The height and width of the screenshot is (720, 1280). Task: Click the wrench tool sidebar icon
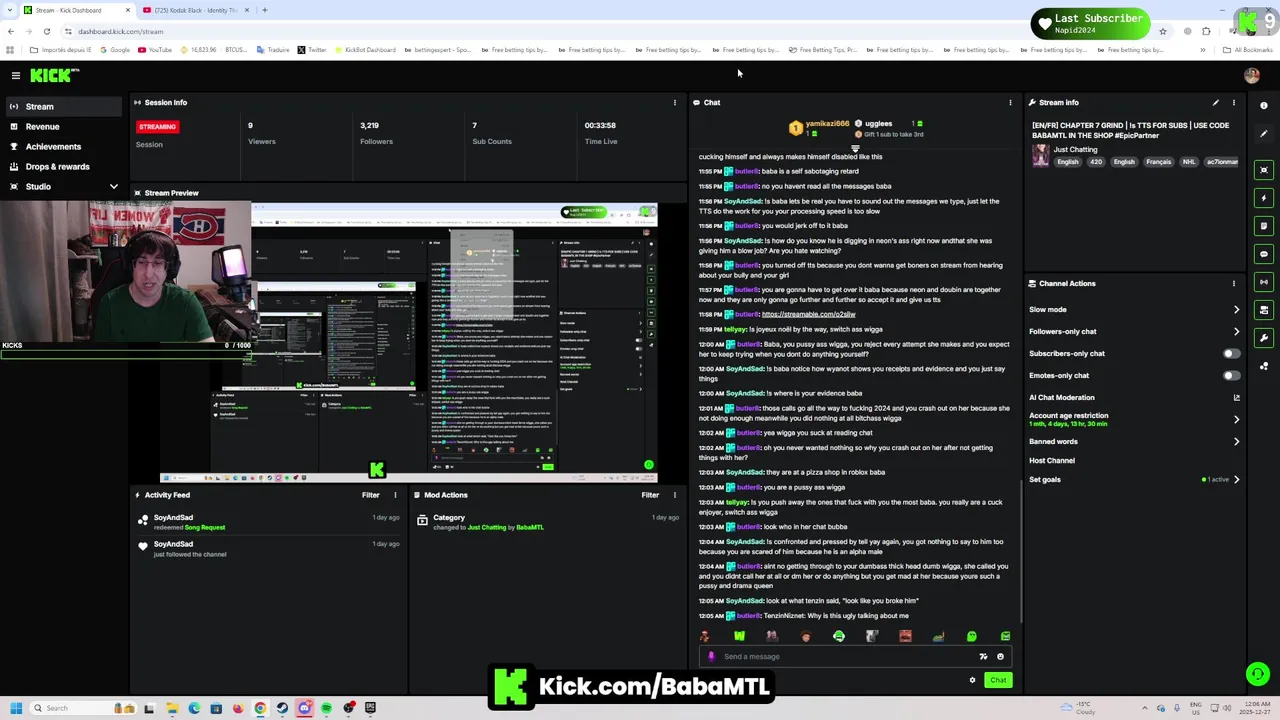[1264, 338]
